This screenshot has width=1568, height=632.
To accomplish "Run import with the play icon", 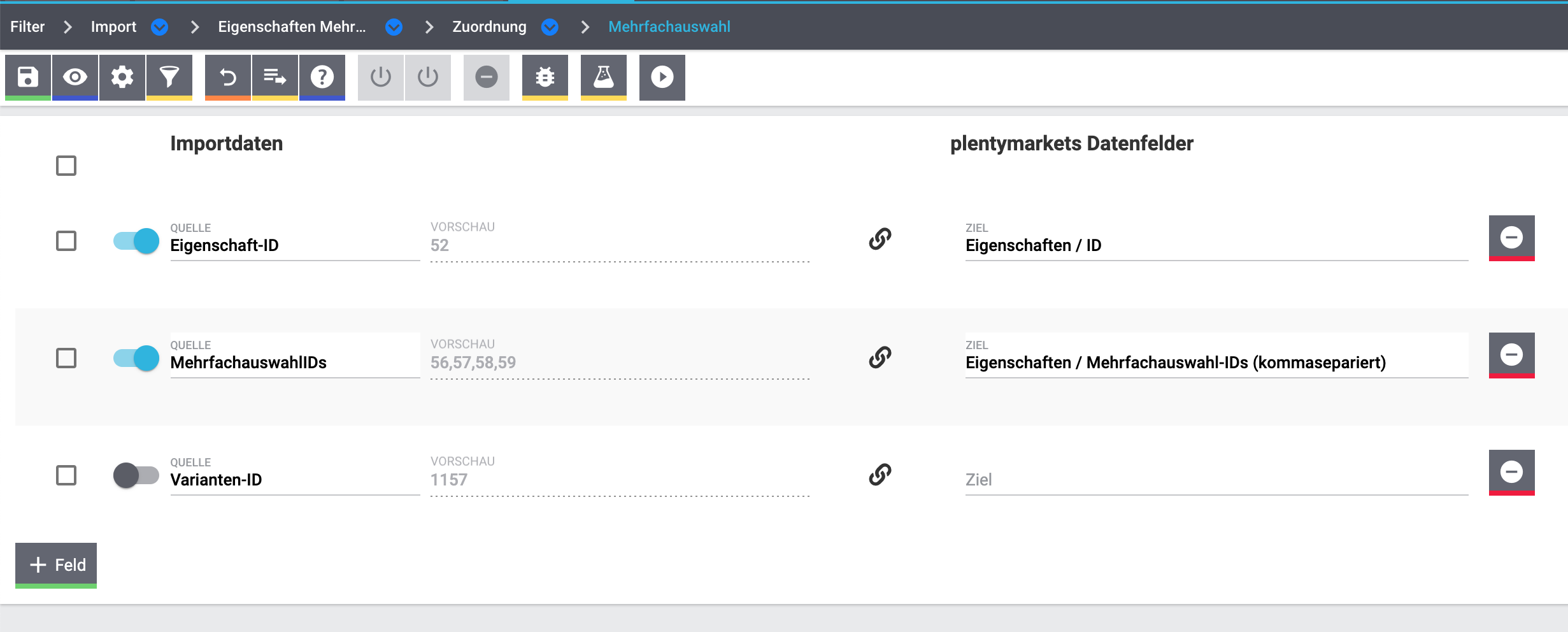I will click(x=662, y=77).
